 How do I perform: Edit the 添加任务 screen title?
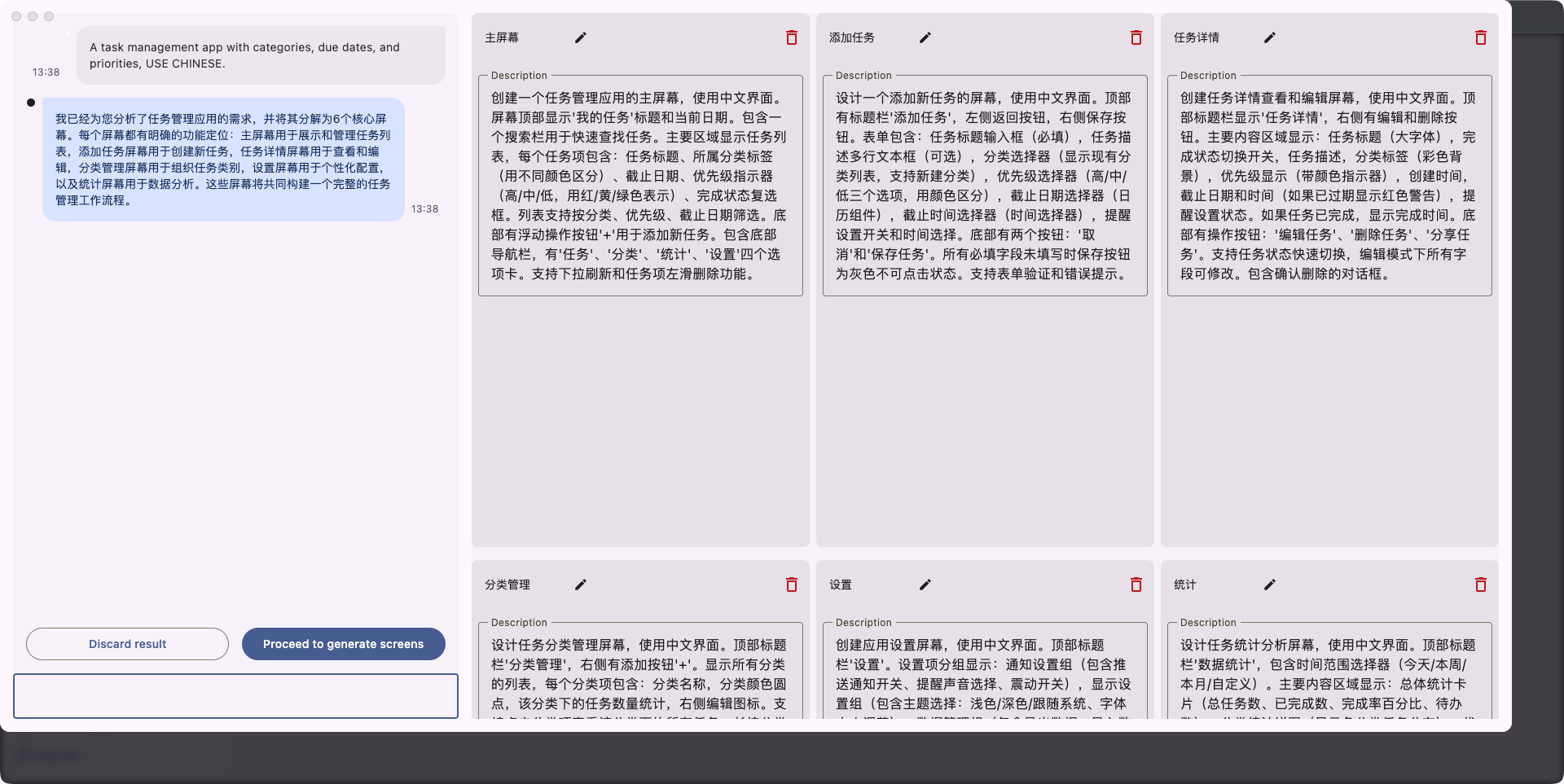(925, 37)
